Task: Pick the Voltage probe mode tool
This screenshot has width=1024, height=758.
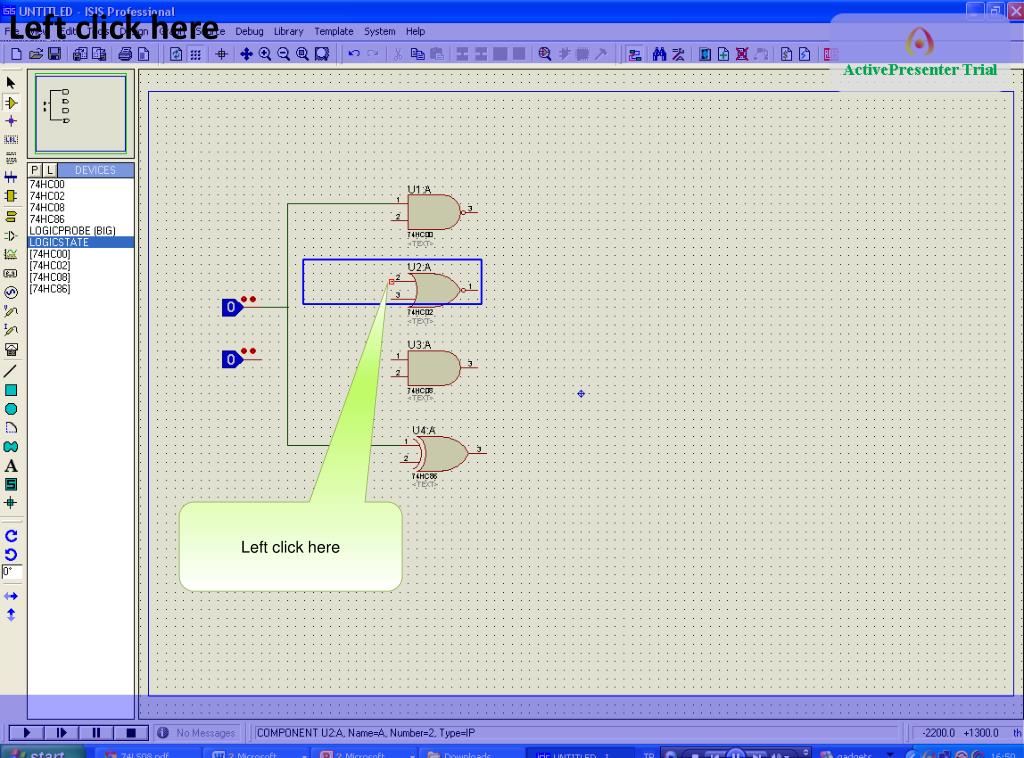Action: coord(10,311)
